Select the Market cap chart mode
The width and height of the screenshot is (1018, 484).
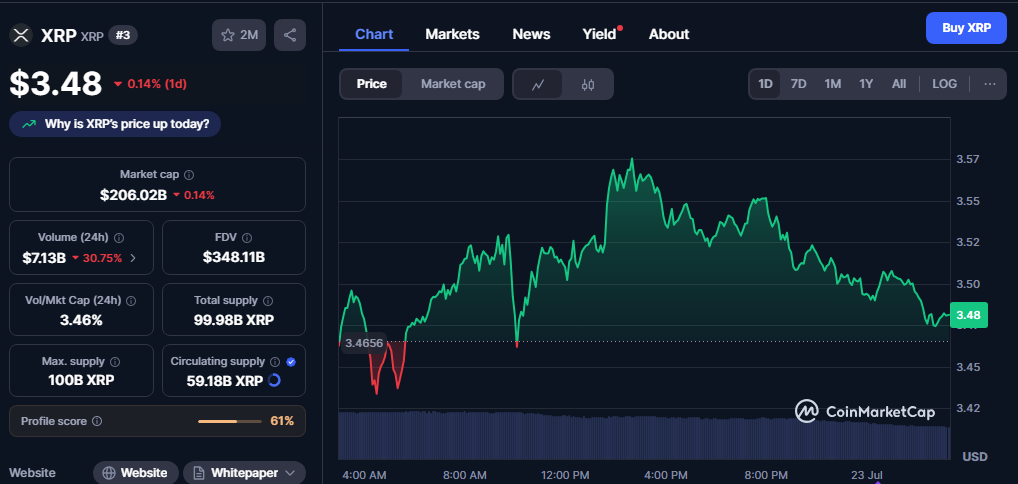click(x=453, y=84)
